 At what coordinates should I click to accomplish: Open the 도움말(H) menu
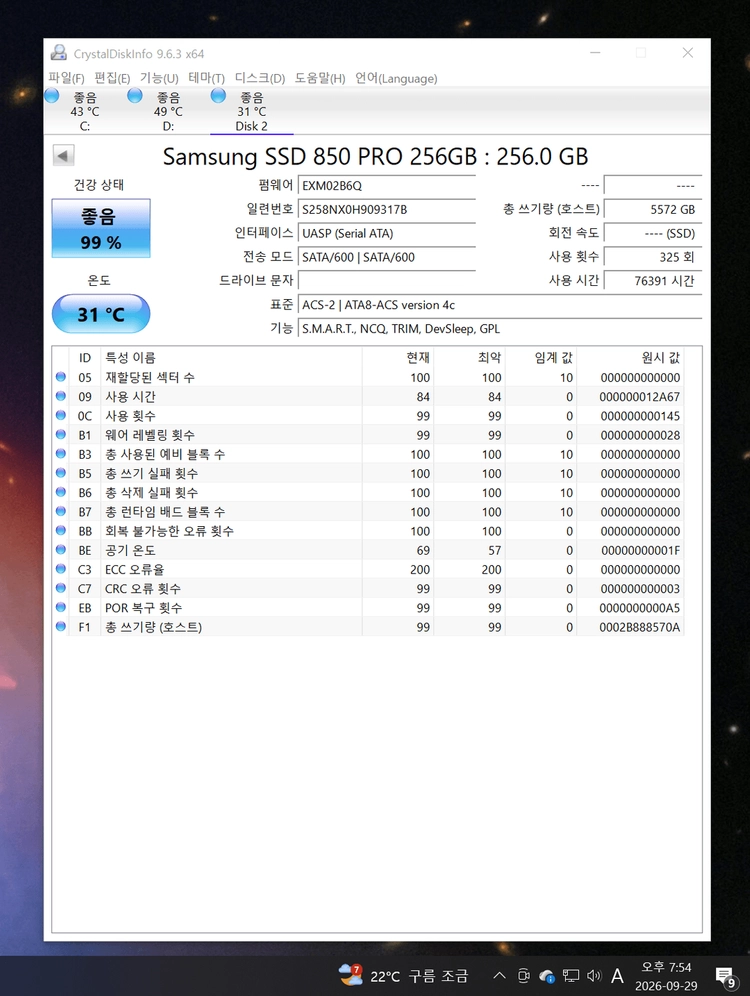(320, 78)
